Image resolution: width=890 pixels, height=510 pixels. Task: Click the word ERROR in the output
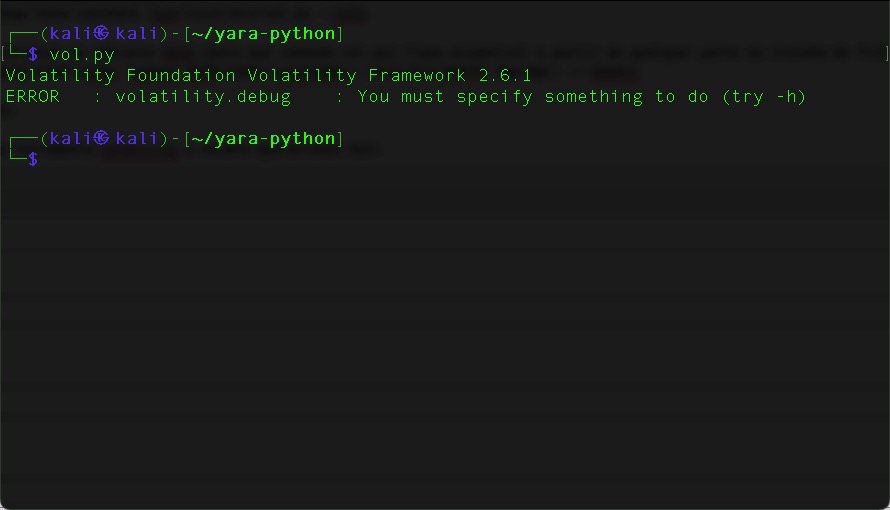tap(32, 97)
